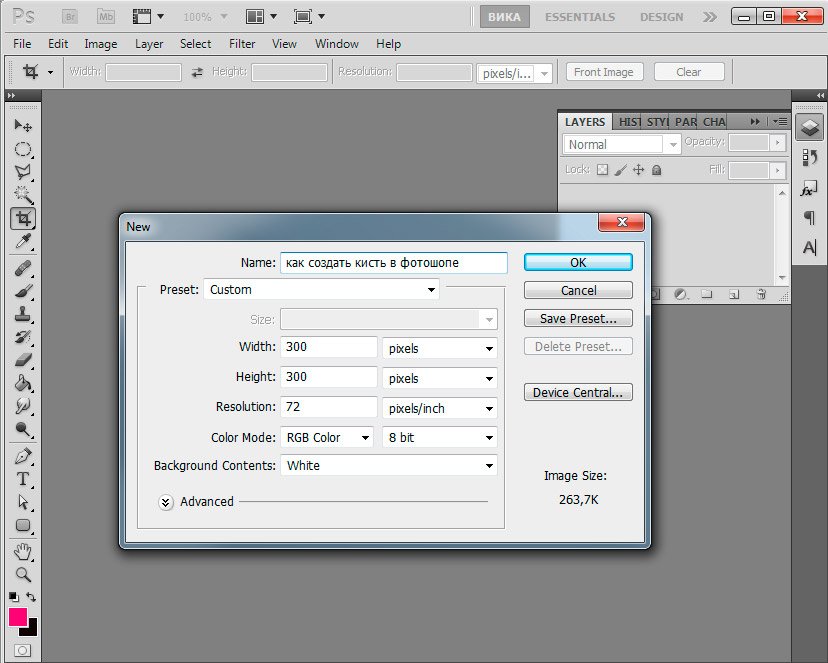Reset default foreground and background colors
The width and height of the screenshot is (828, 663).
coord(14,597)
